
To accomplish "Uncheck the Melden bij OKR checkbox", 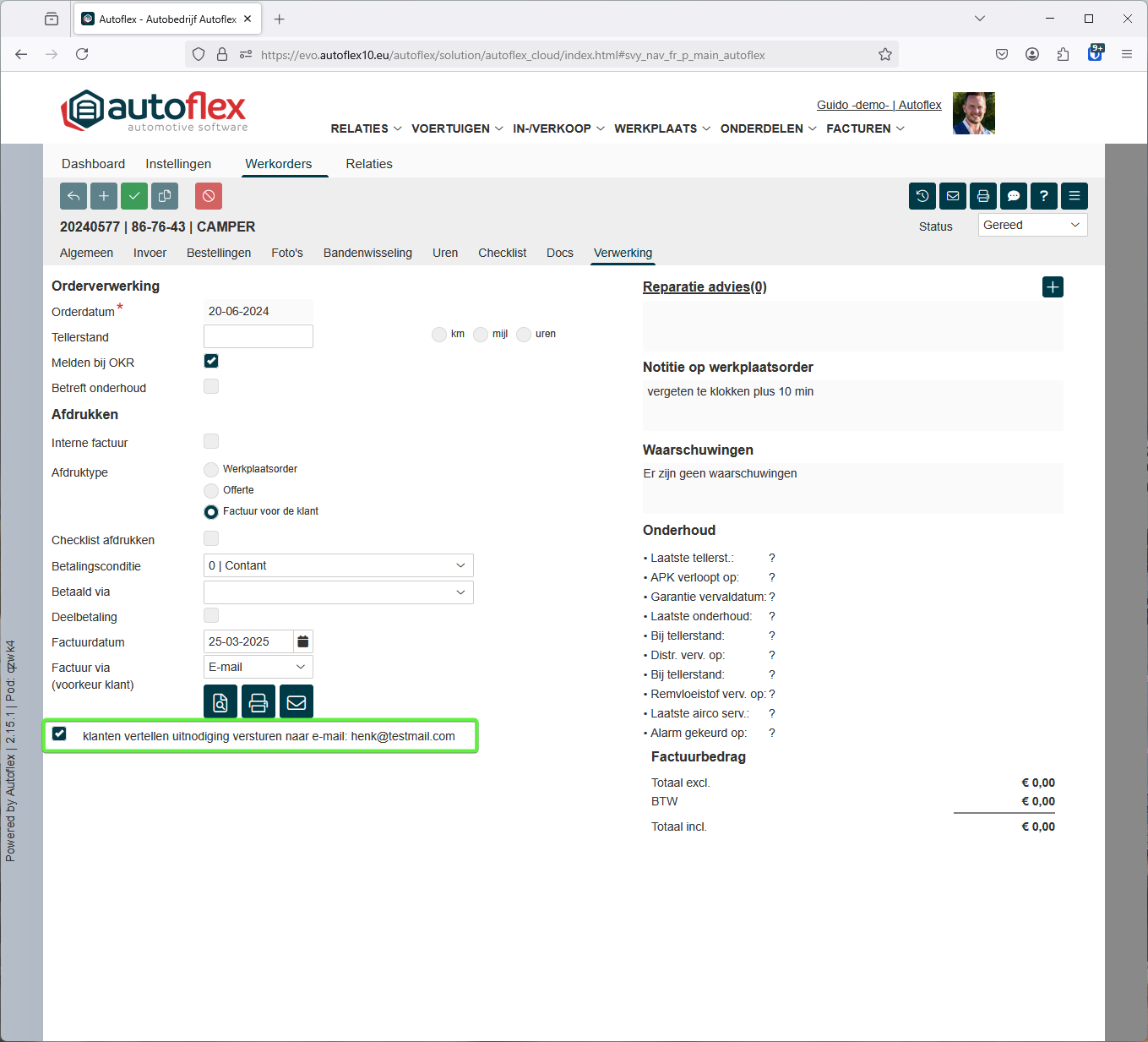I will 211,362.
